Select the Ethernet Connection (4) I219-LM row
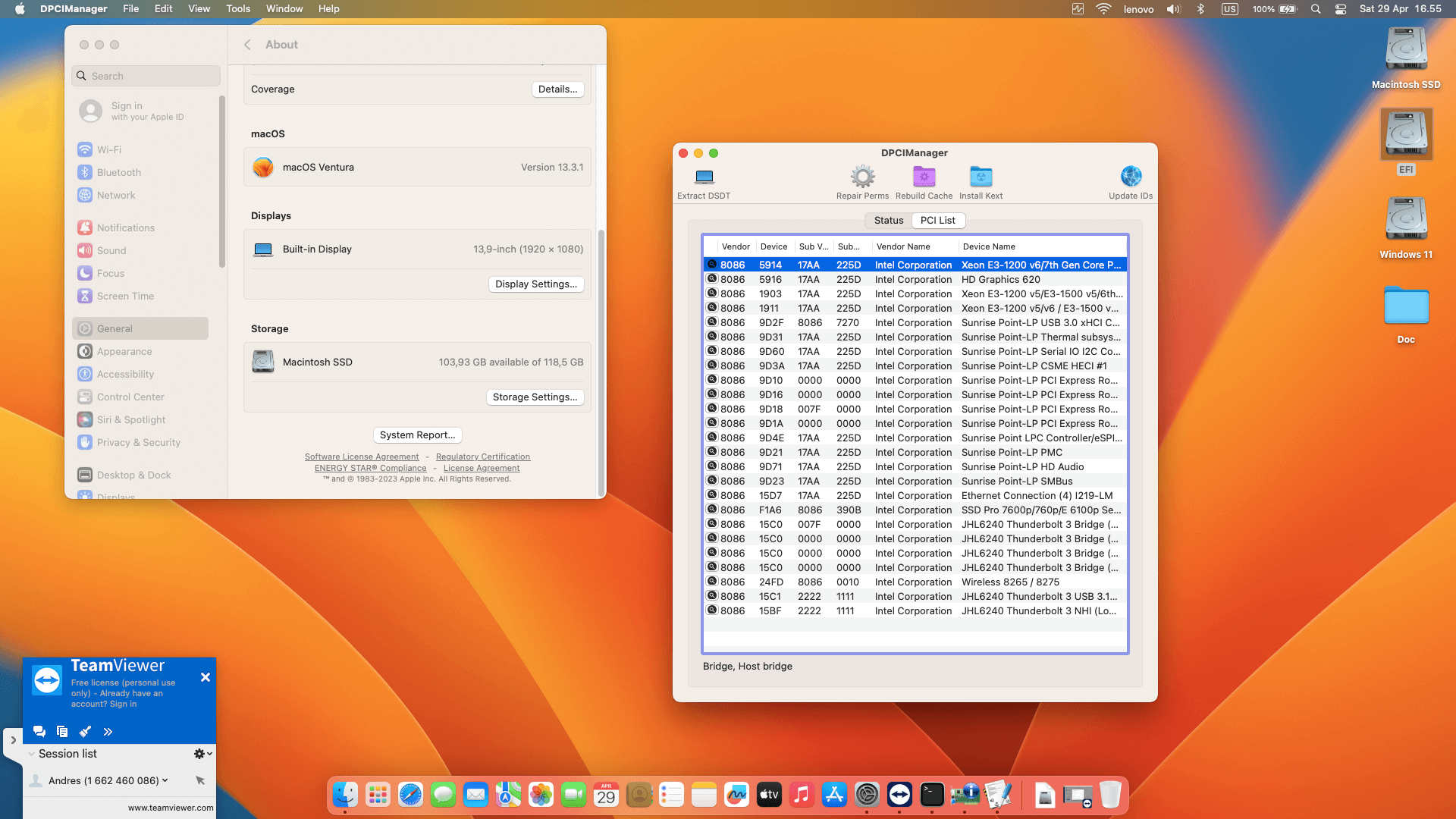Viewport: 1456px width, 819px height. 915,495
